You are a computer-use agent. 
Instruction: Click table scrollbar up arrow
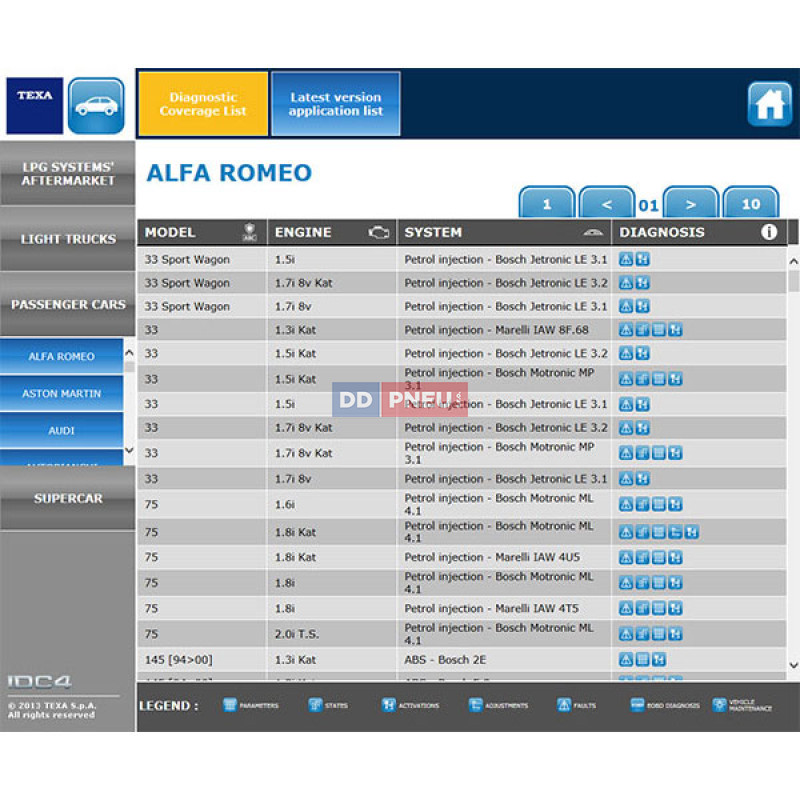click(x=793, y=261)
